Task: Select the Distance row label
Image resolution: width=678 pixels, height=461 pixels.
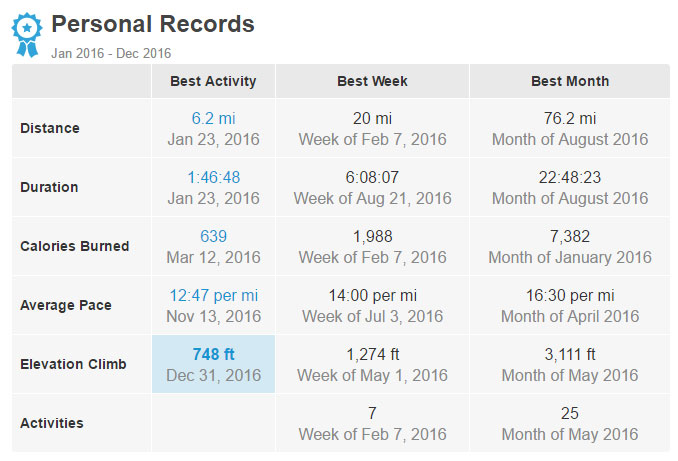Action: (50, 128)
